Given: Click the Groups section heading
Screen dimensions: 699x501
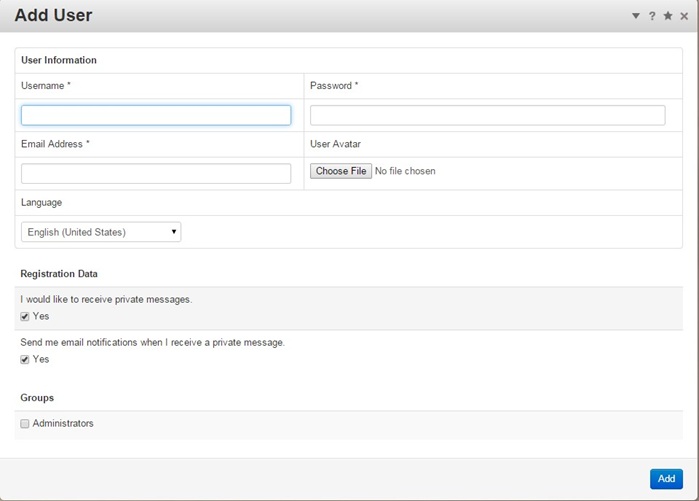Looking at the screenshot, I should coord(37,397).
